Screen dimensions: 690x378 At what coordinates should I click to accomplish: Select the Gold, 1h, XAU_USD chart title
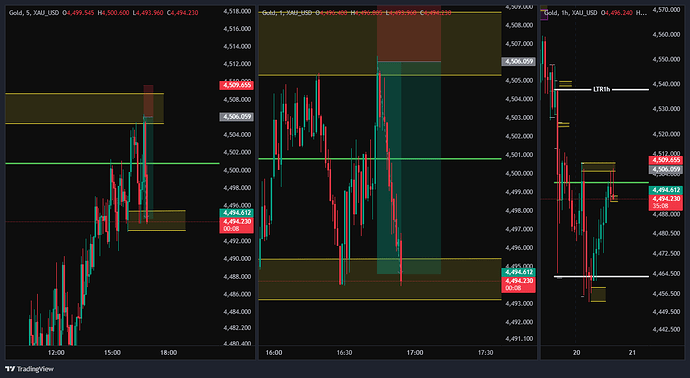point(571,13)
